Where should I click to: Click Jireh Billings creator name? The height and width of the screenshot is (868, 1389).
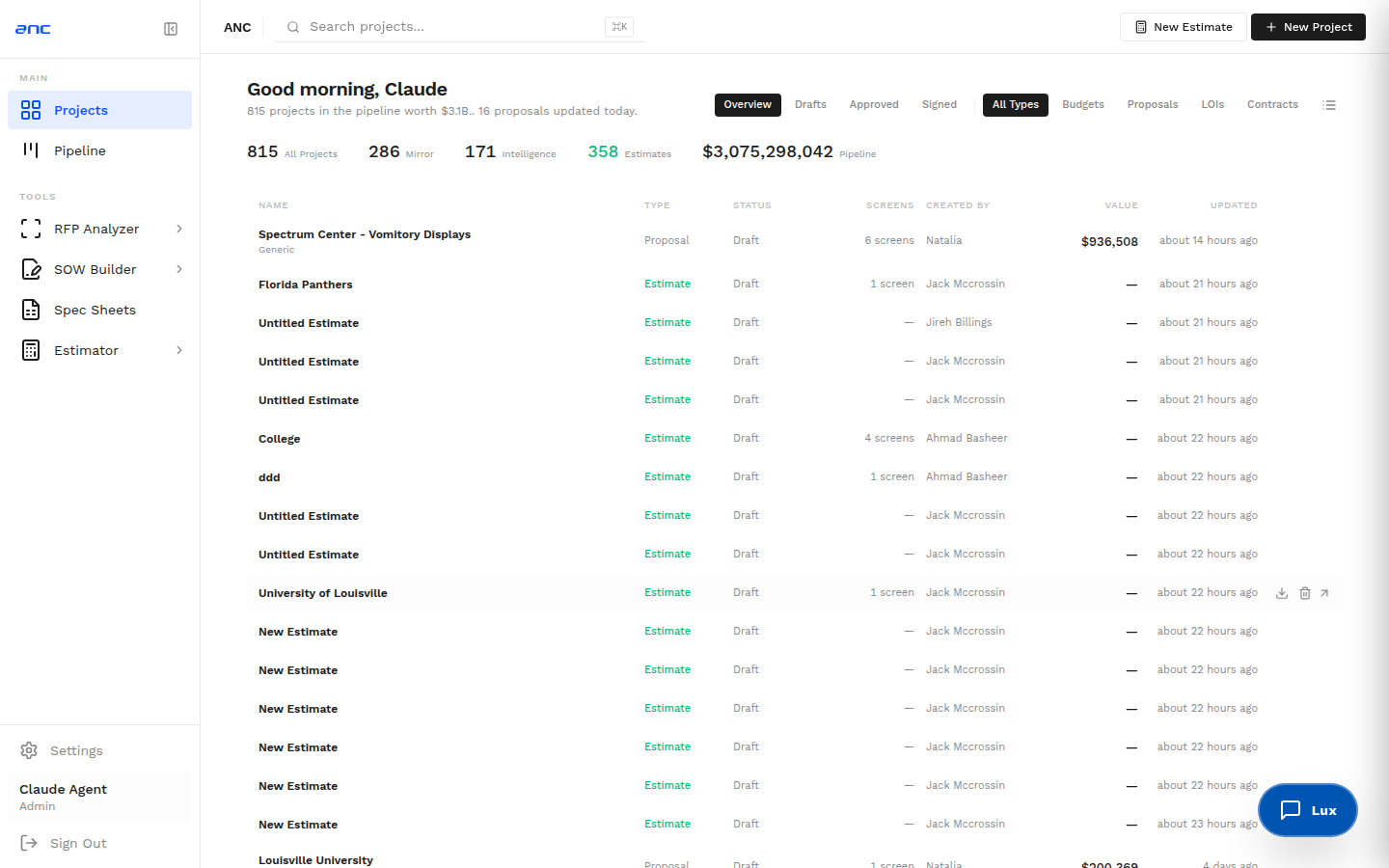point(959,322)
